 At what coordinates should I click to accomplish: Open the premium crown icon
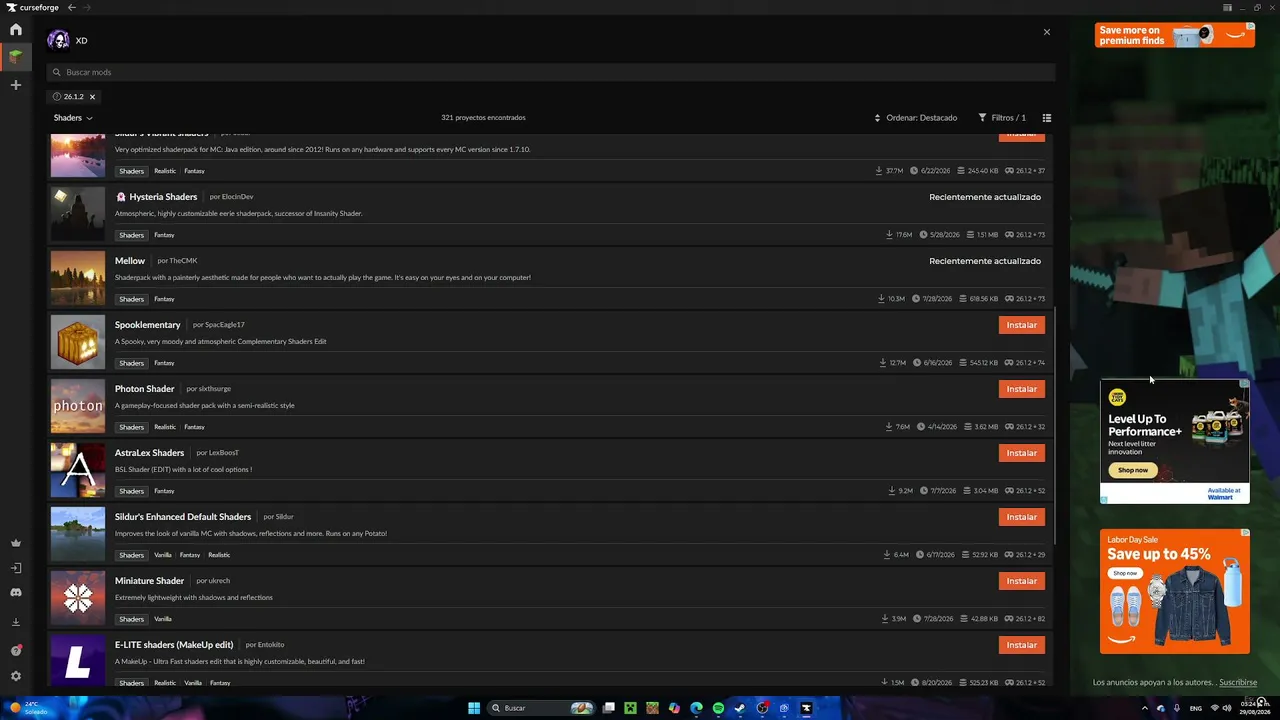[x=15, y=543]
